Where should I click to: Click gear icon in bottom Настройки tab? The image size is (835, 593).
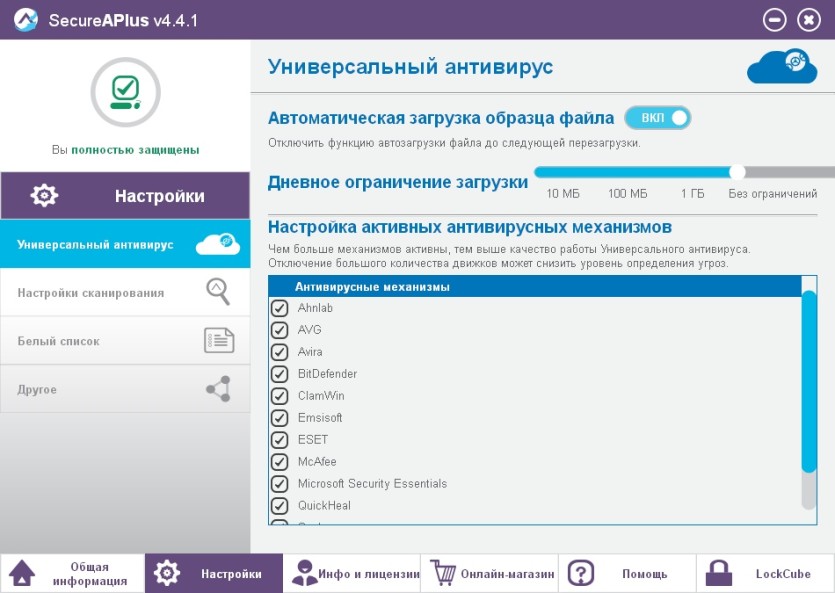167,573
